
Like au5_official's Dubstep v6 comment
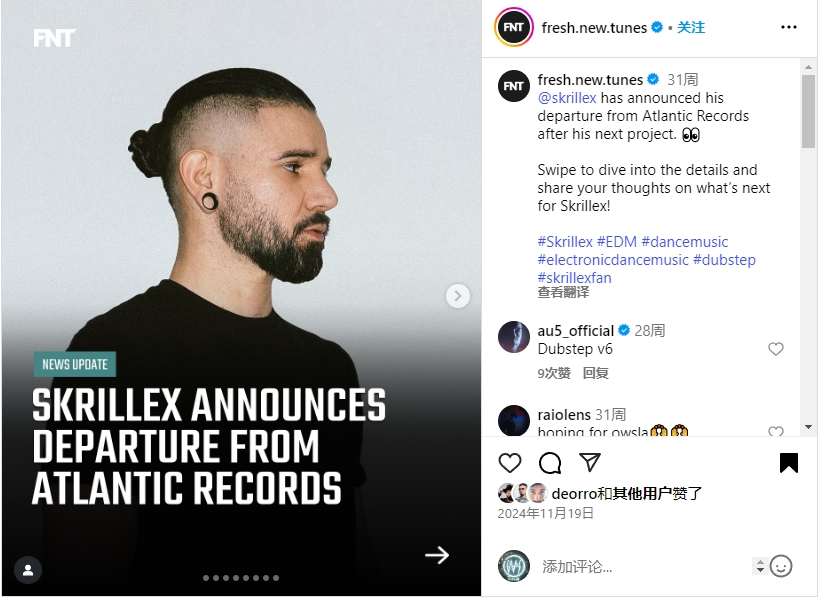pos(776,349)
